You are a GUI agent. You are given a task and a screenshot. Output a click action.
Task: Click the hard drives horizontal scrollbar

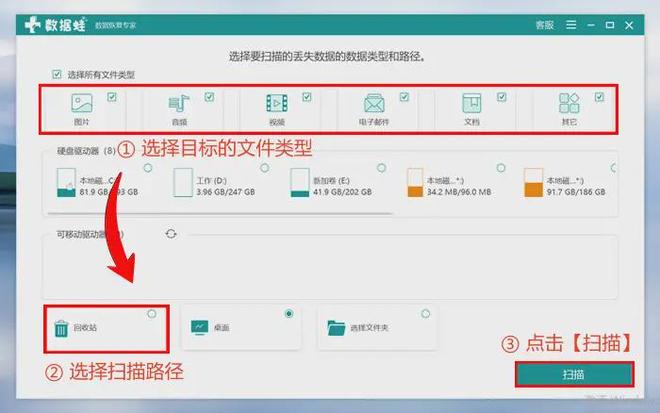click(x=220, y=213)
